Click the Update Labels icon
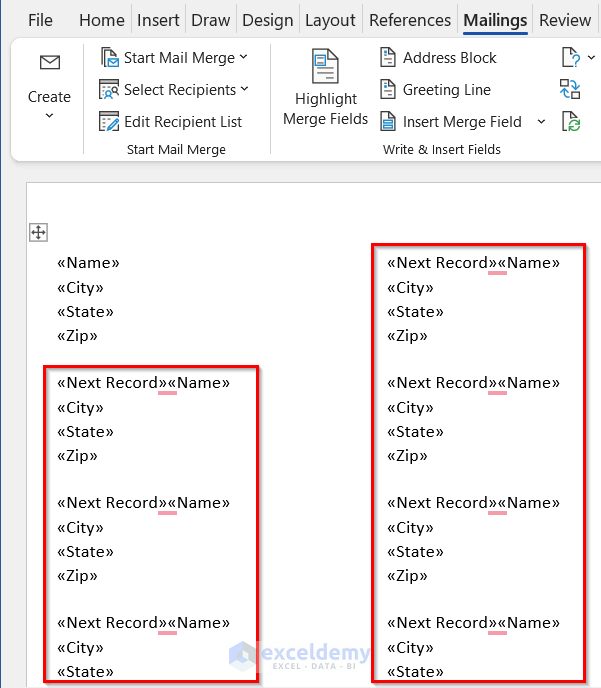Viewport: 601px width, 688px height. pyautogui.click(x=570, y=122)
